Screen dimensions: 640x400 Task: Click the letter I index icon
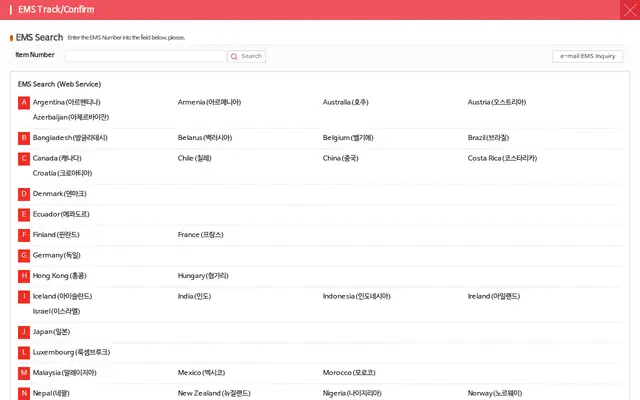click(x=24, y=296)
